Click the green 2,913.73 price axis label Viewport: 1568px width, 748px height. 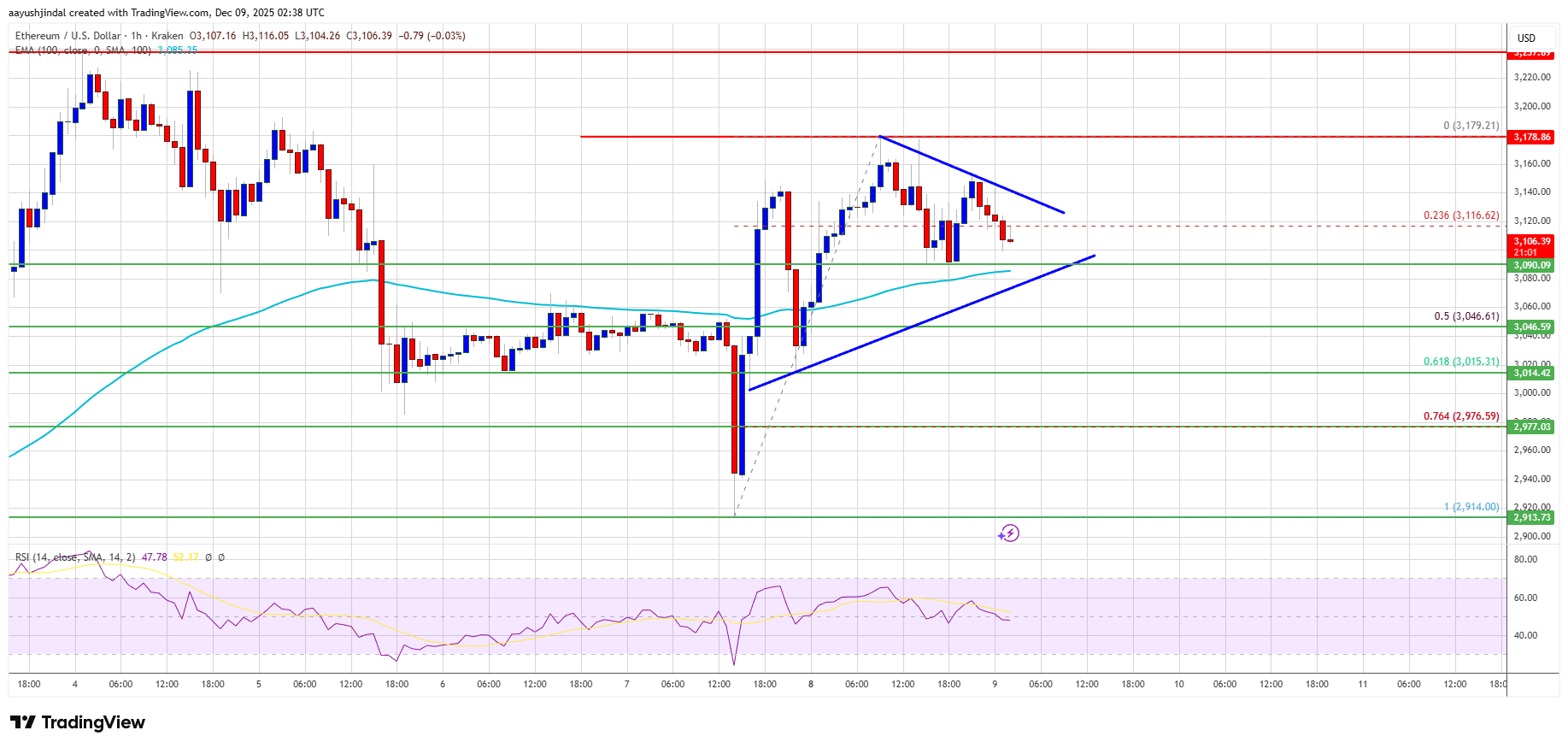click(1531, 517)
